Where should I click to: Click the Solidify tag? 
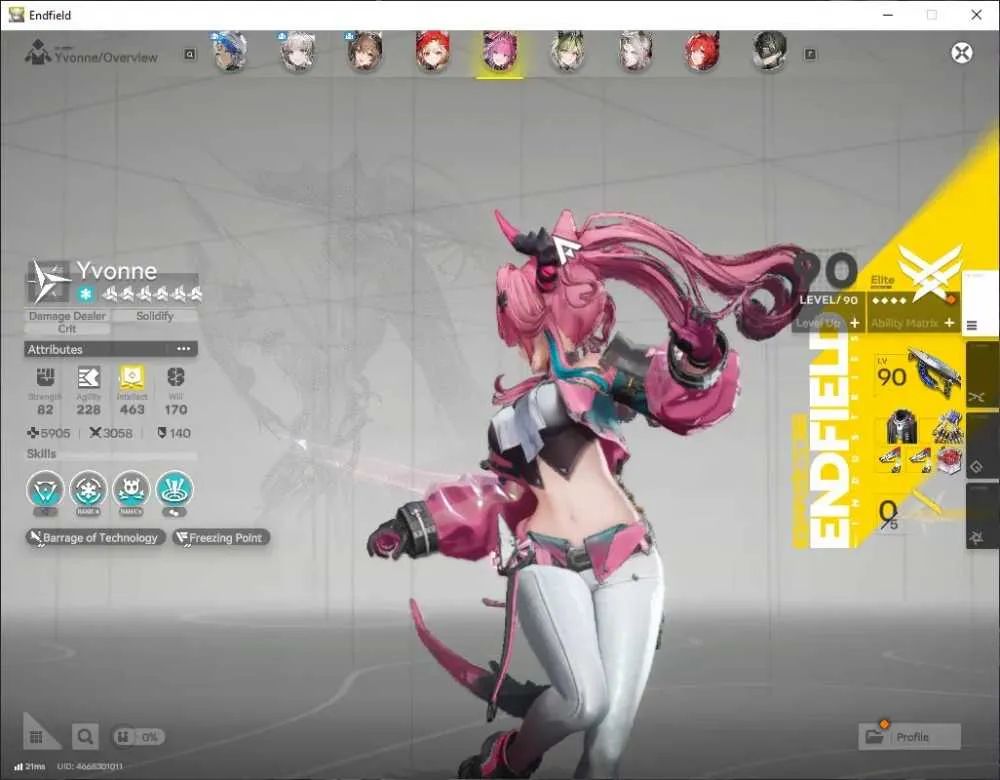pyautogui.click(x=154, y=316)
